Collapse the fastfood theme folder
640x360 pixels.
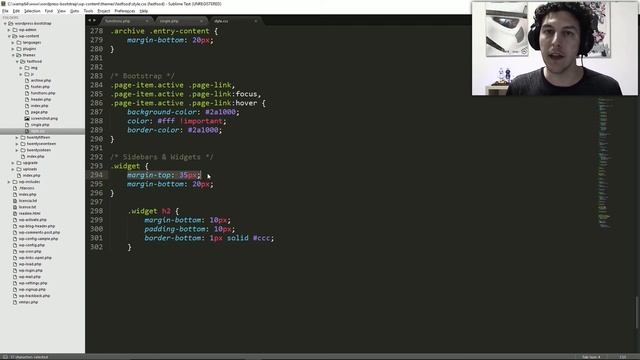[x=17, y=61]
